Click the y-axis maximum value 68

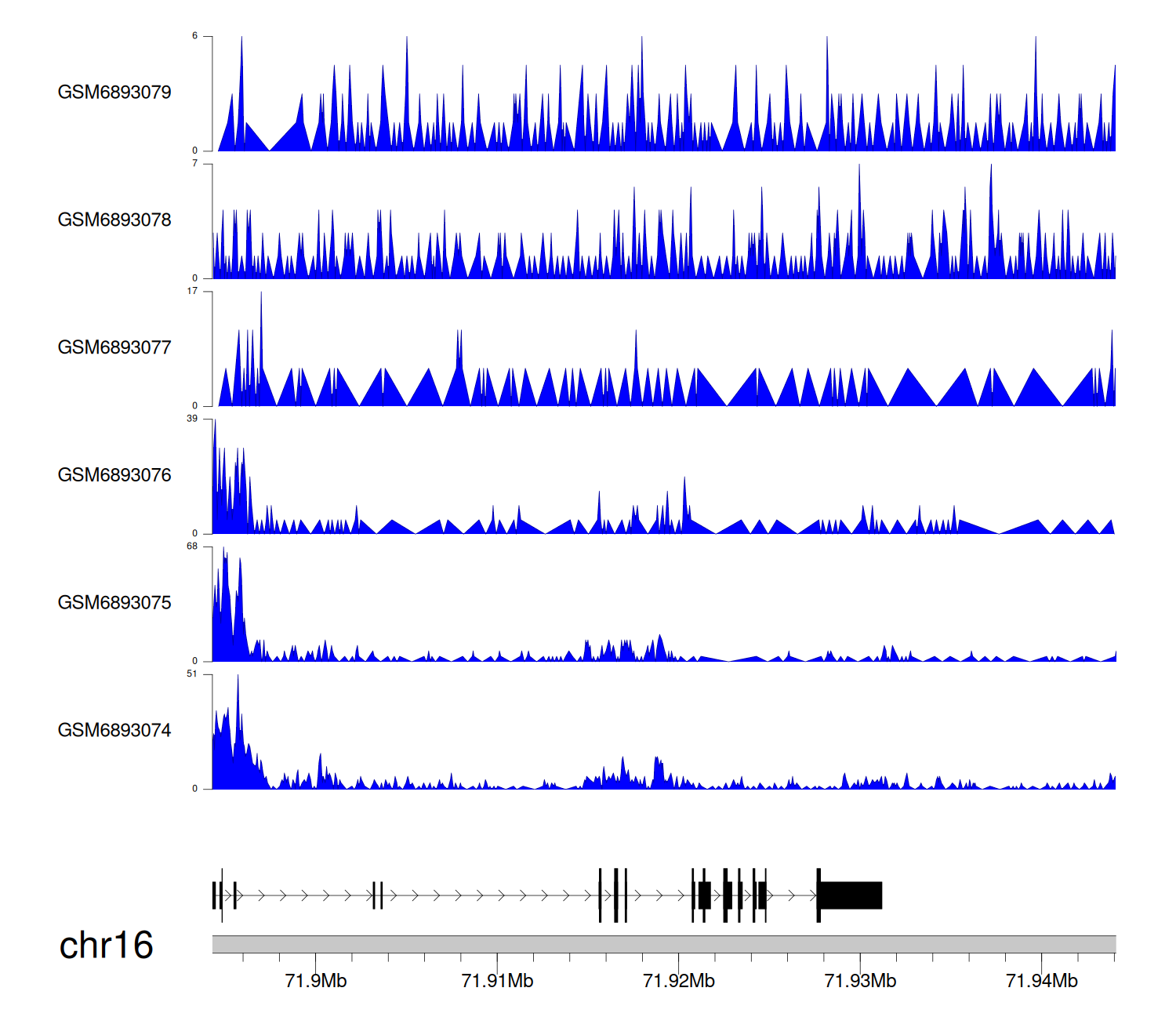[192, 547]
